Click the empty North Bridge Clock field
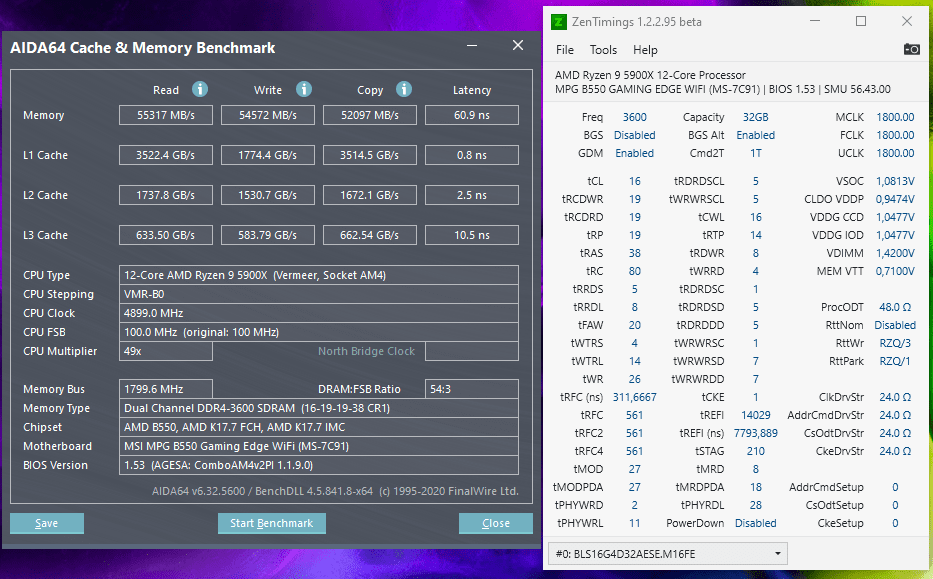 pos(472,351)
